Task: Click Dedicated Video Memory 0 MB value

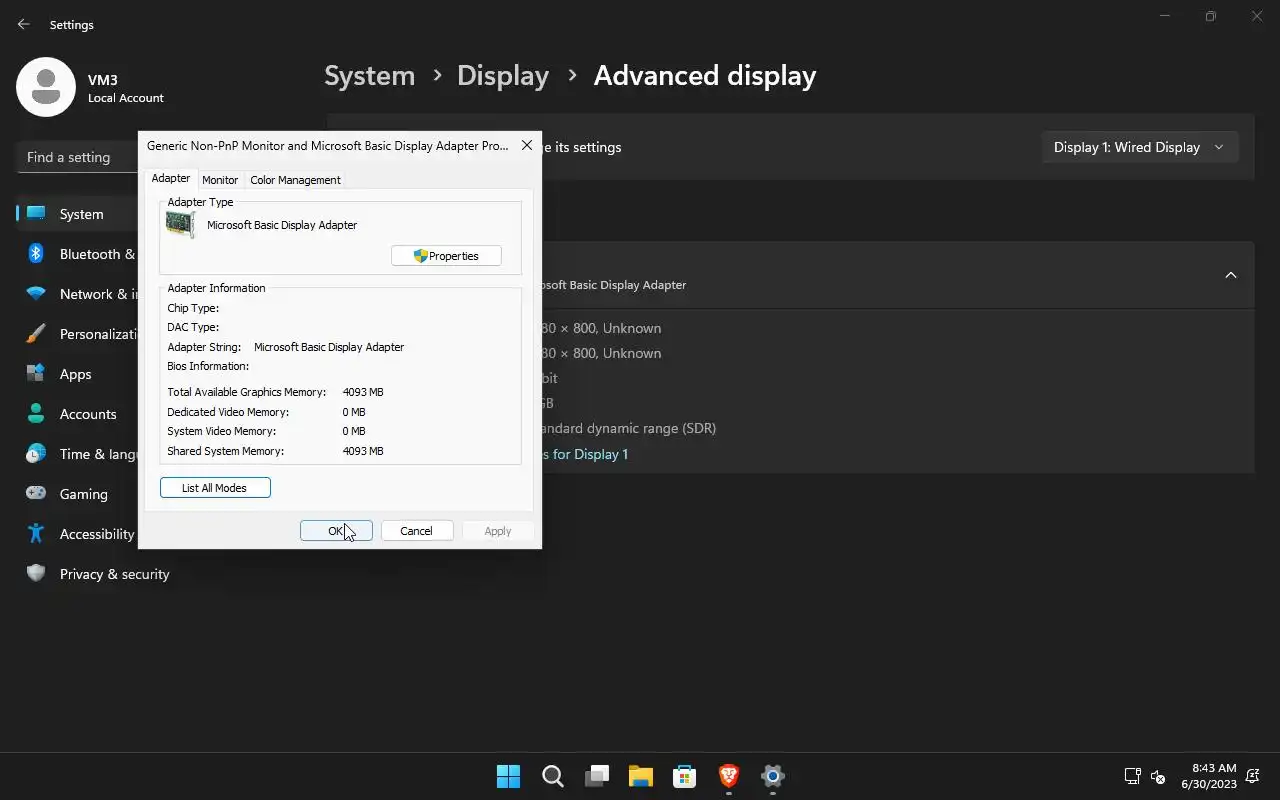Action: (x=354, y=412)
